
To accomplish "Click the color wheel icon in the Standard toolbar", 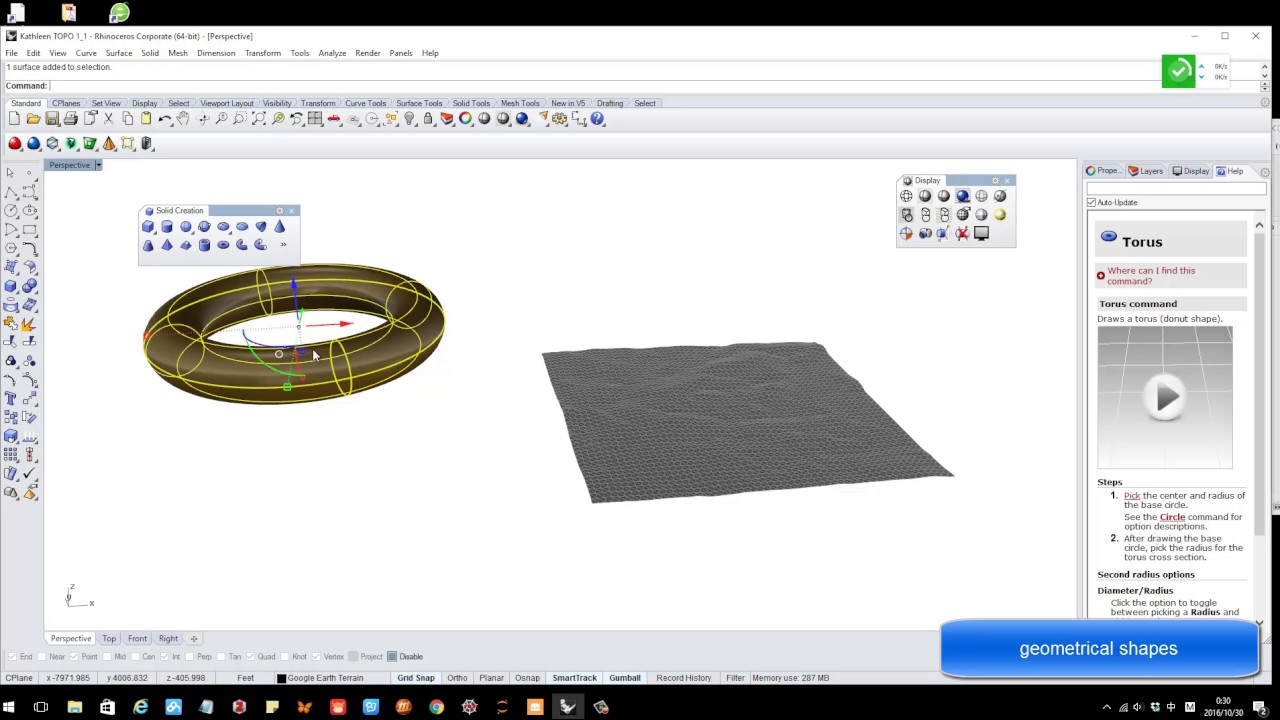I will click(x=466, y=119).
